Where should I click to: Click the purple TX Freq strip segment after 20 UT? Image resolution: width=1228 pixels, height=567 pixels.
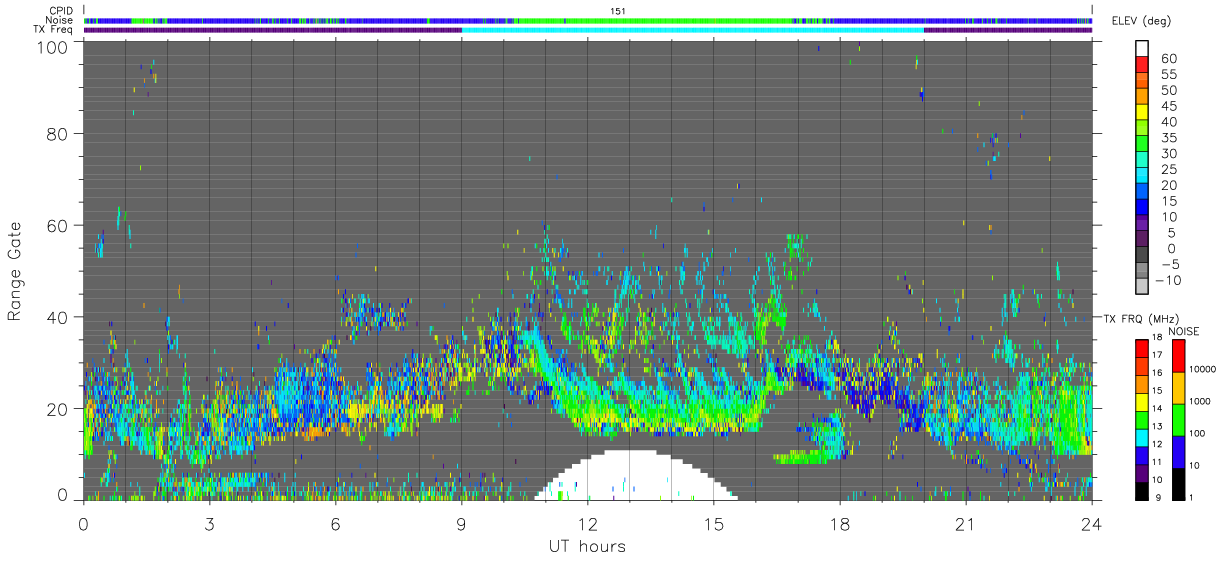[x=1008, y=30]
